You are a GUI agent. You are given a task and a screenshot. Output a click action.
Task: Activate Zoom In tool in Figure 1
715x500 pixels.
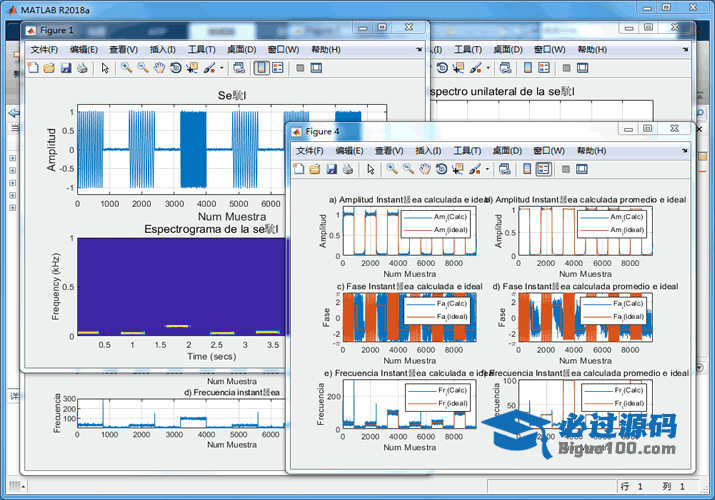[x=126, y=68]
